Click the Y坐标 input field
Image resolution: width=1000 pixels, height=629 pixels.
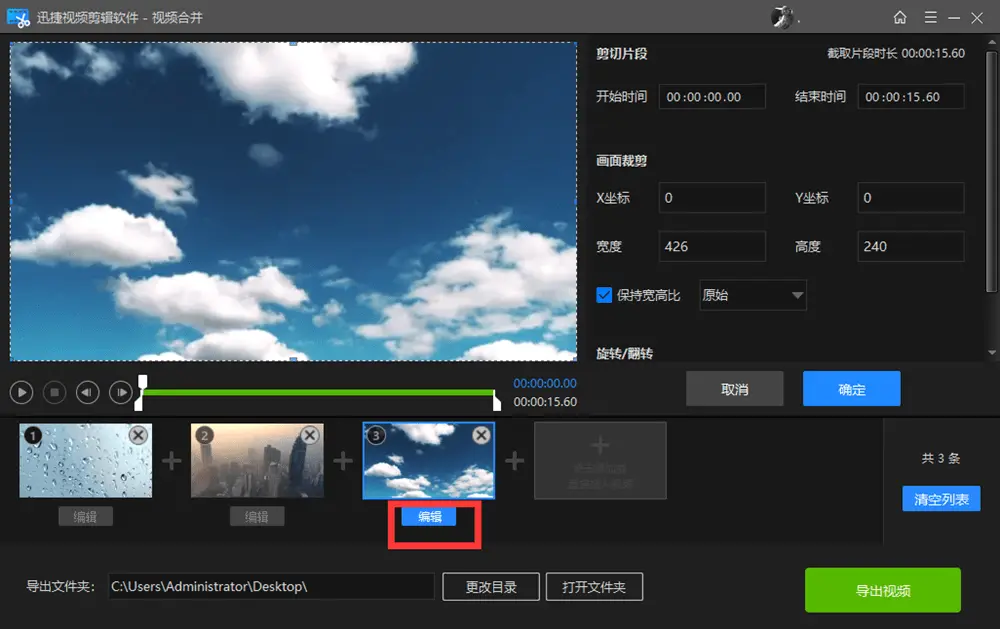pyautogui.click(x=911, y=198)
